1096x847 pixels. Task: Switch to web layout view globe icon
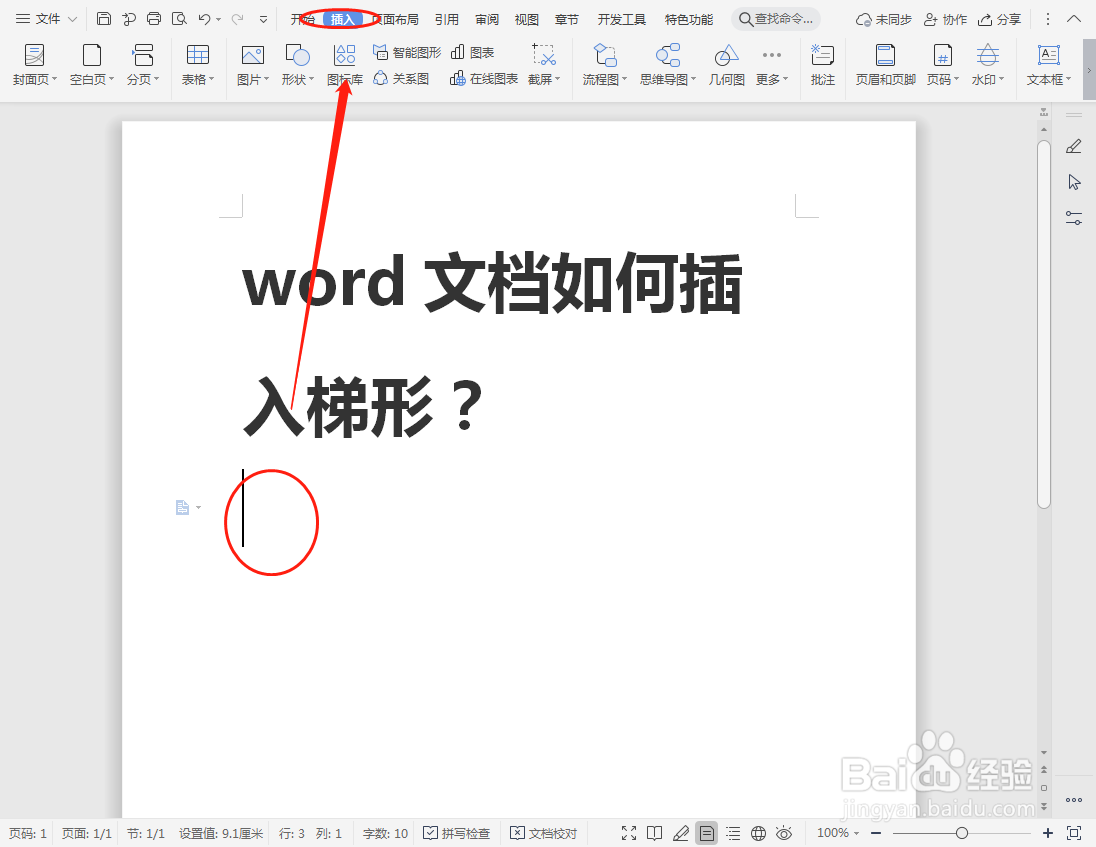[x=758, y=833]
